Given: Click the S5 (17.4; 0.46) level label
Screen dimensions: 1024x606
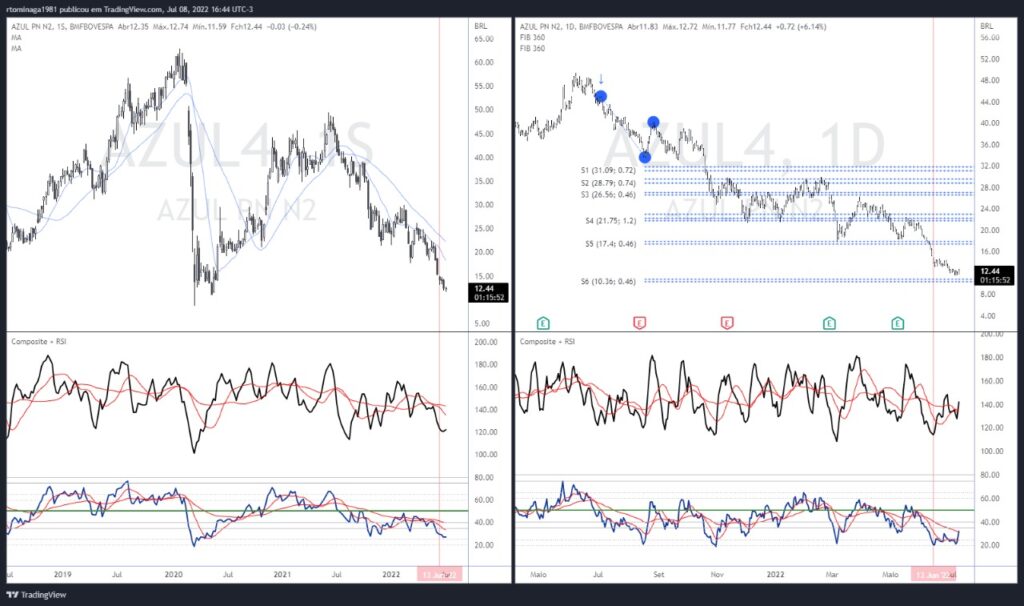Looking at the screenshot, I should (611, 244).
